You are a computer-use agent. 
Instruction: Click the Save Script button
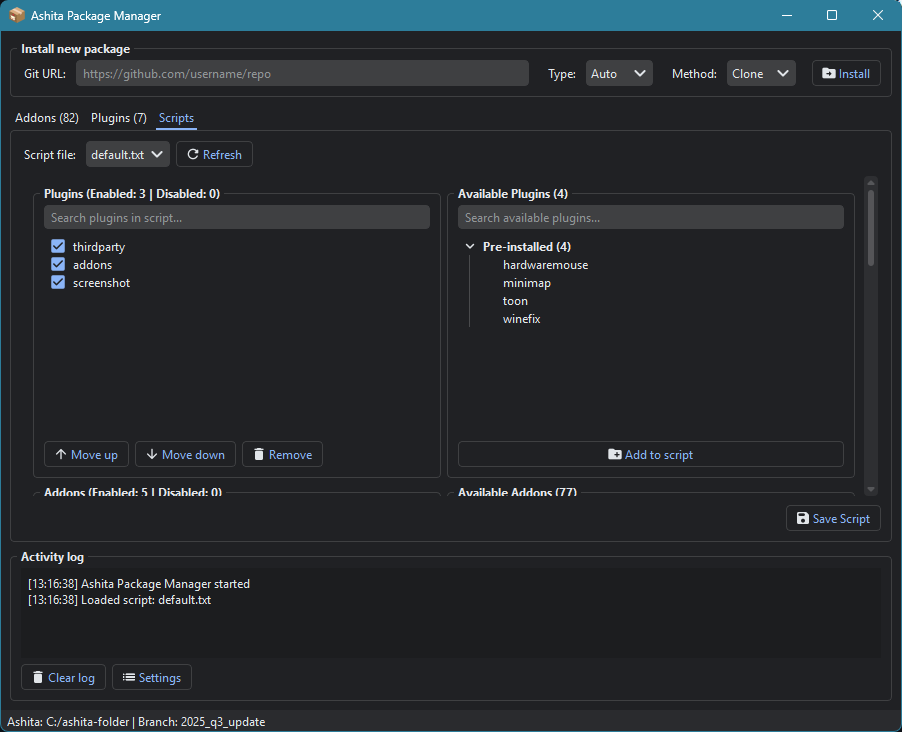(x=833, y=518)
